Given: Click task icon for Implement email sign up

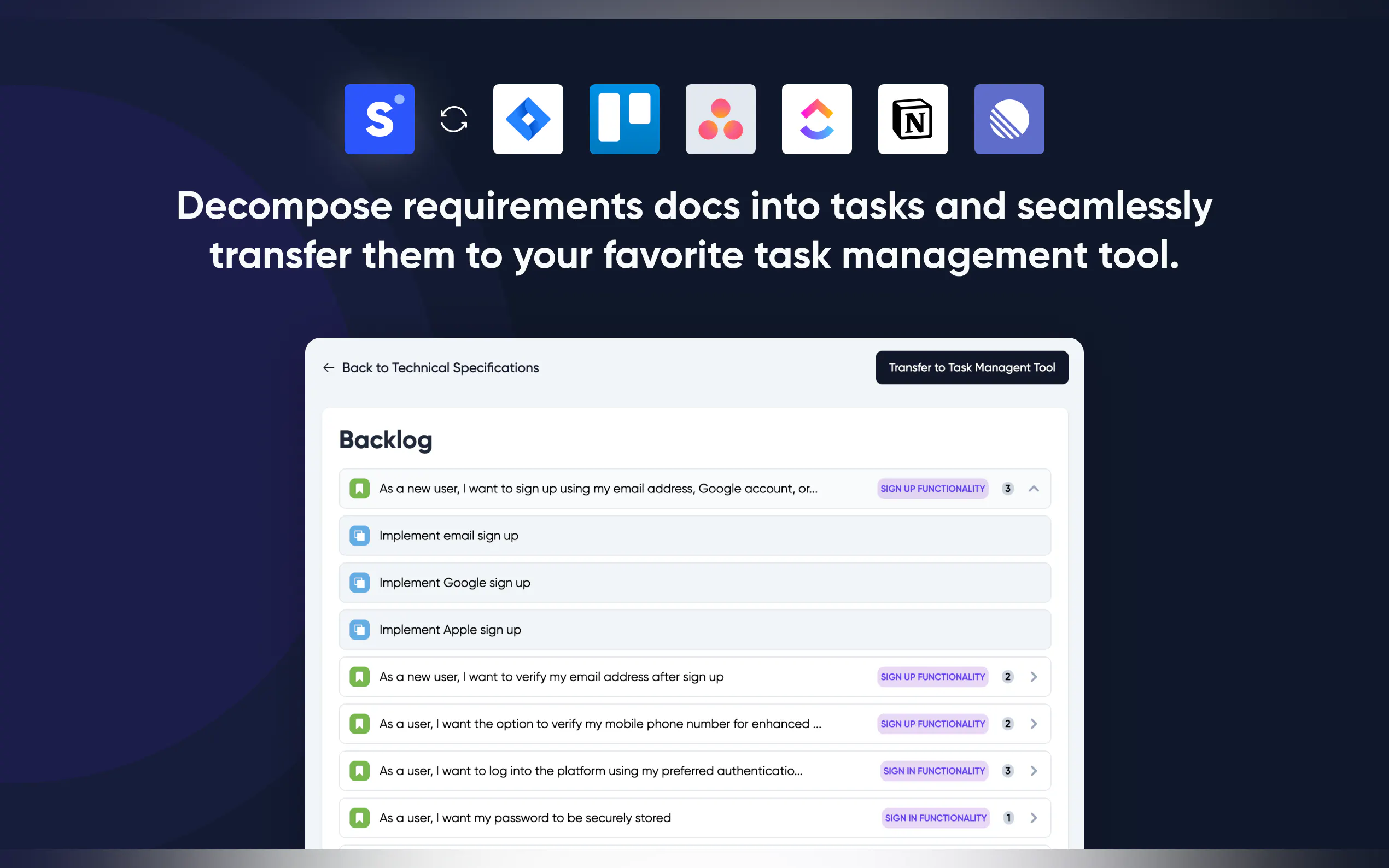Looking at the screenshot, I should (x=359, y=536).
